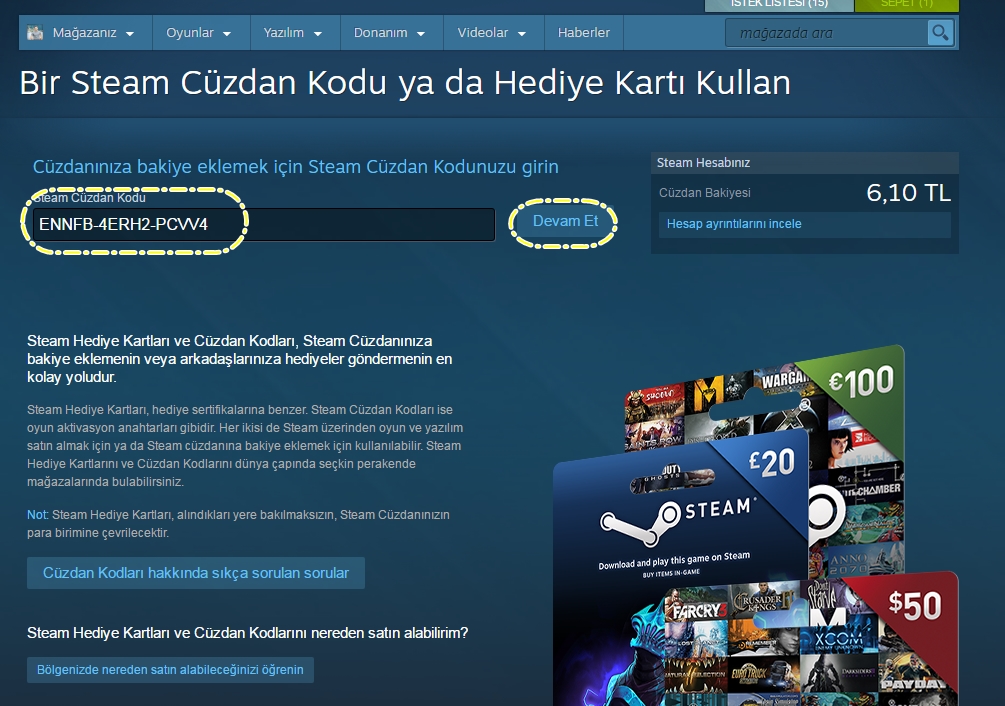Screen dimensions: 1005x706
Task: Open the Sepet cart button
Action: tap(907, 4)
